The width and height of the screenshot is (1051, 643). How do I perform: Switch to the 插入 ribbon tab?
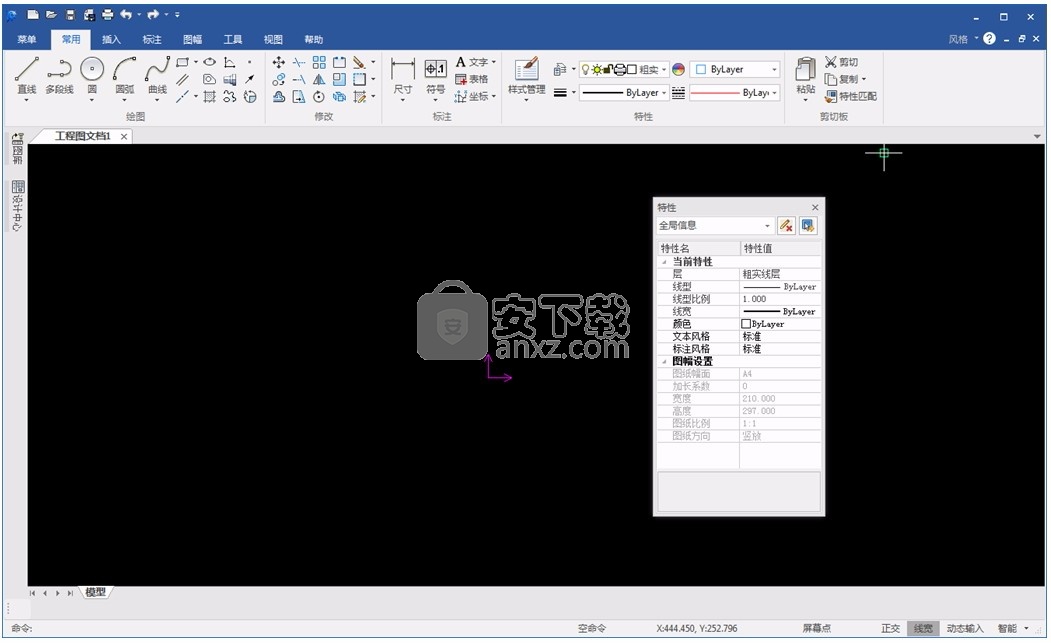(111, 40)
